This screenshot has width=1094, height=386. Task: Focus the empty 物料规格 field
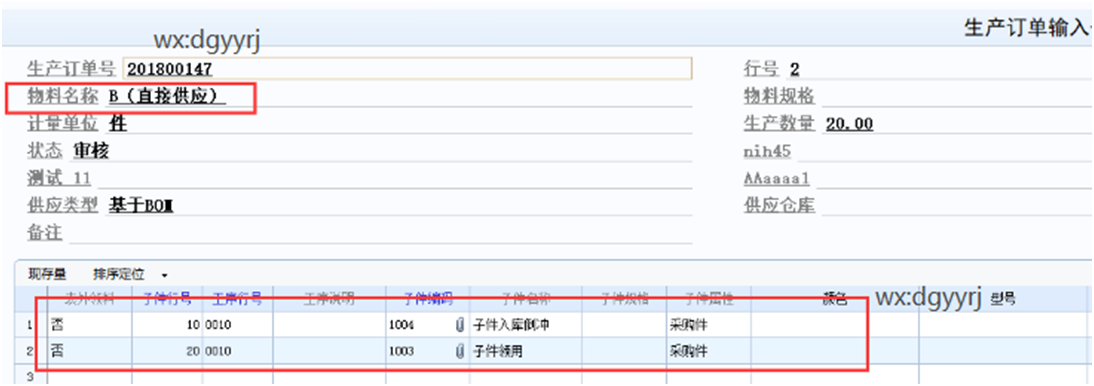click(956, 96)
